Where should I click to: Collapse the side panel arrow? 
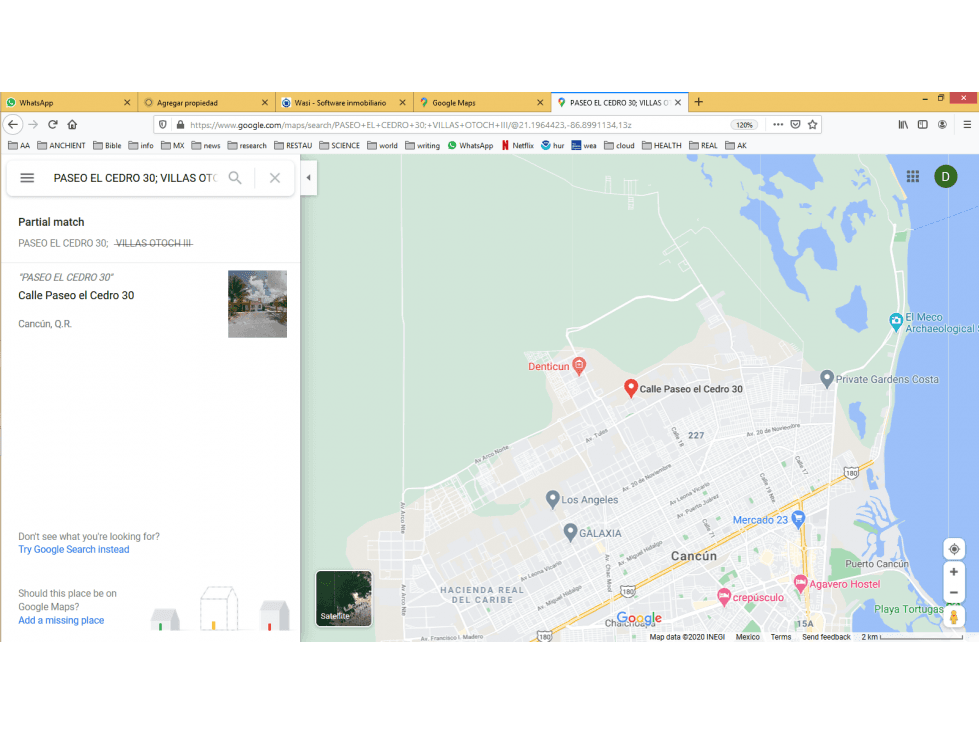click(x=308, y=178)
